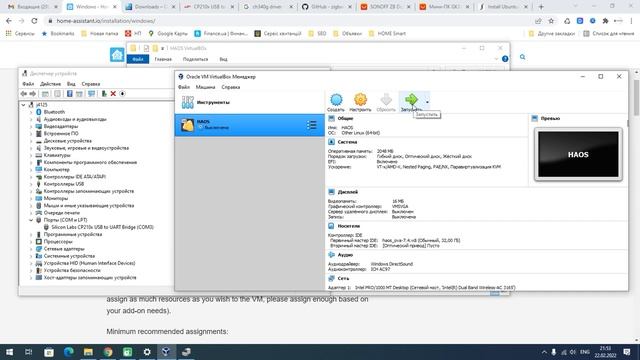640x360 pixels.
Task: Collapse the Порты (COM и LPT) node
Action: (x=31, y=220)
